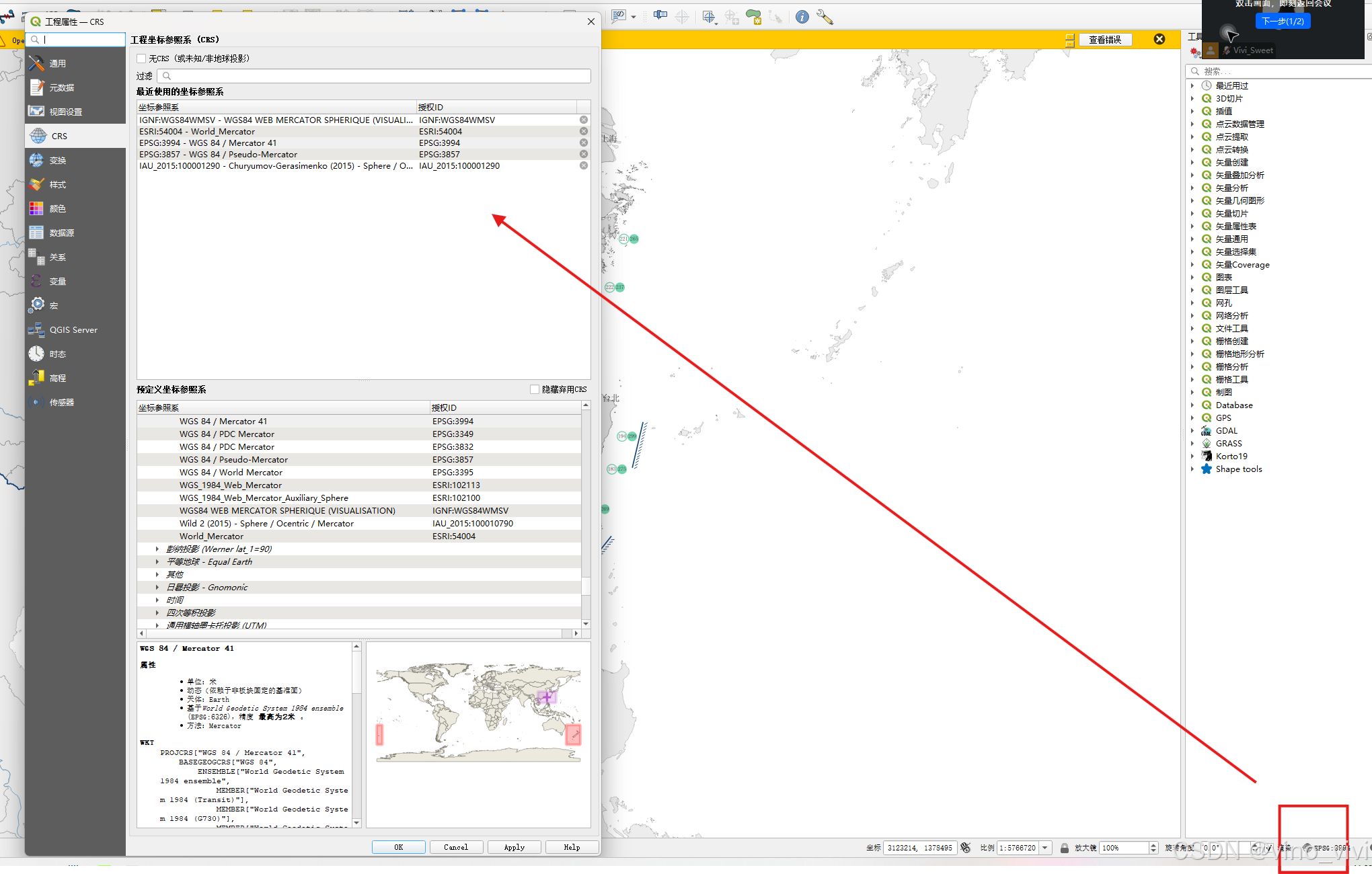Click the scale lock icon in status bar
This screenshot has height=874, width=1372.
pyautogui.click(x=1064, y=848)
